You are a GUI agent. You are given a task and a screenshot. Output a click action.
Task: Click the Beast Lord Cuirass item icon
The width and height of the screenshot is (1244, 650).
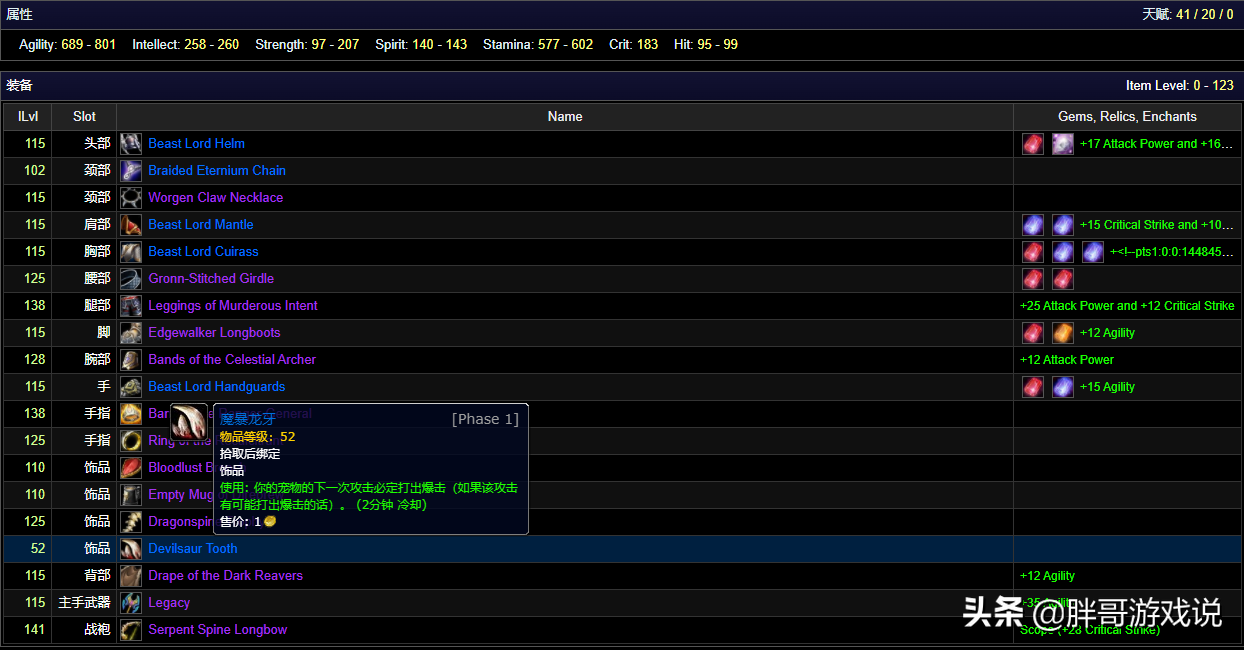tap(131, 252)
